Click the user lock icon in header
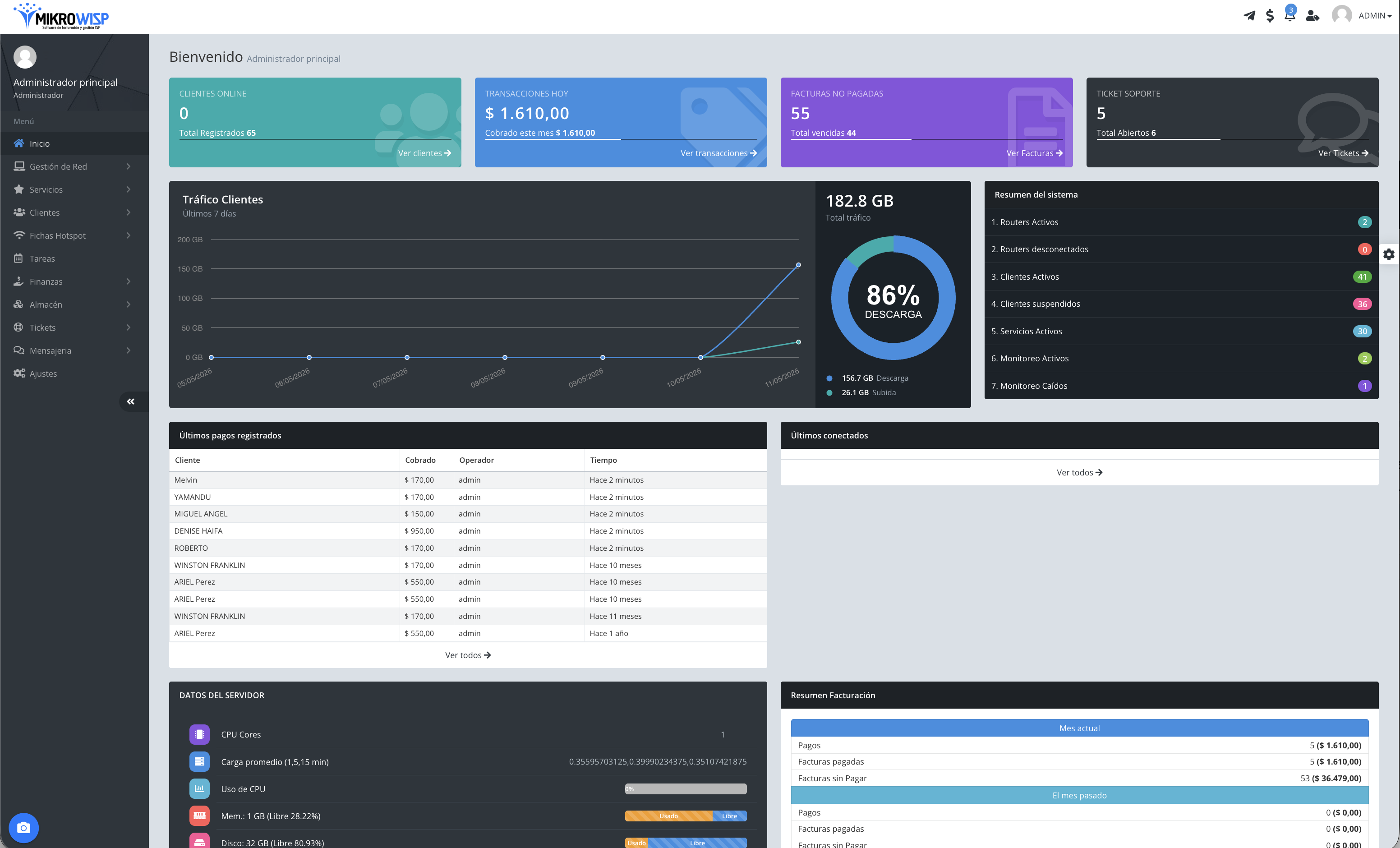 1312,16
